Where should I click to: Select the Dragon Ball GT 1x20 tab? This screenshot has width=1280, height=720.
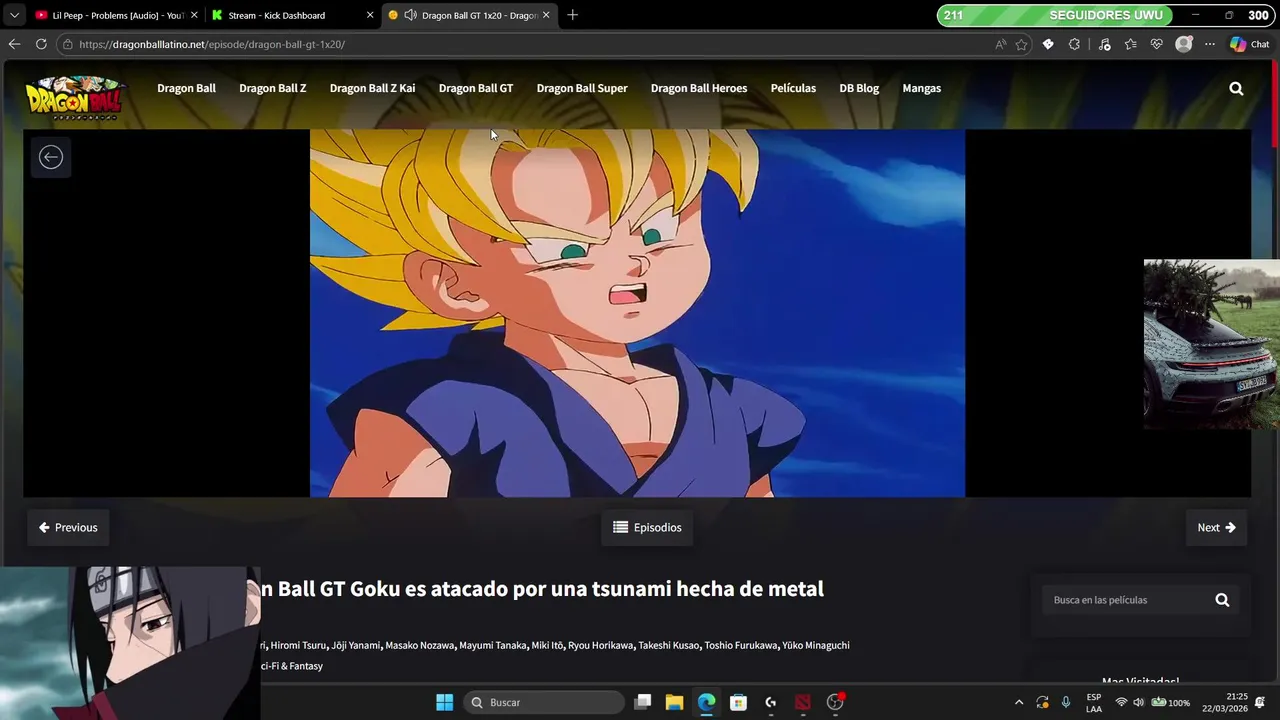click(x=470, y=15)
